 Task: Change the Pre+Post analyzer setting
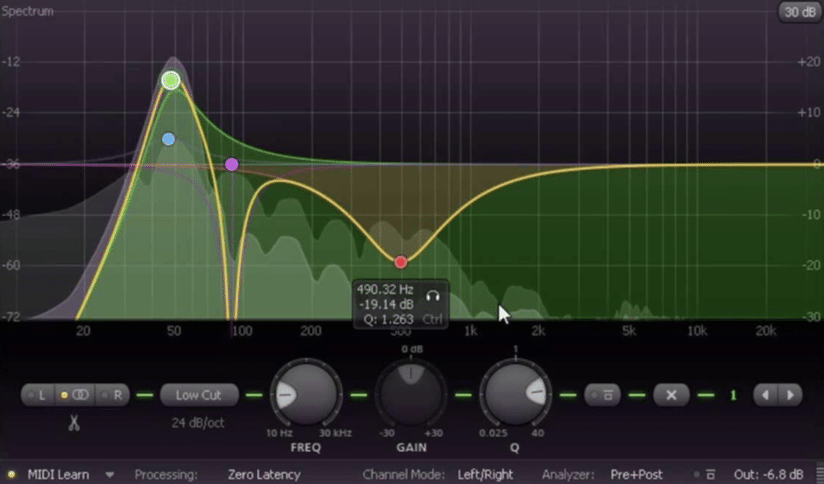pyautogui.click(x=636, y=475)
